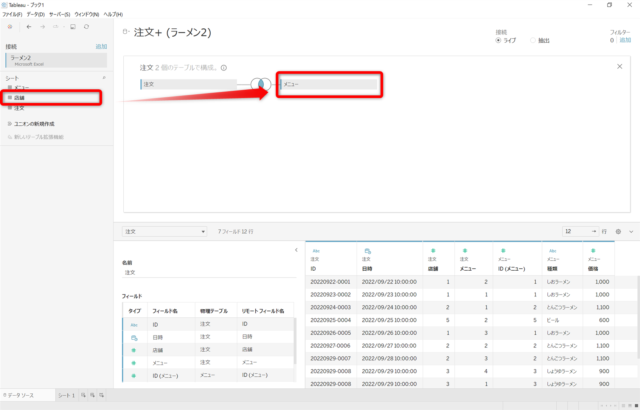Click the join Venn diagram icon
Image resolution: width=640 pixels, height=410 pixels.
[260, 84]
